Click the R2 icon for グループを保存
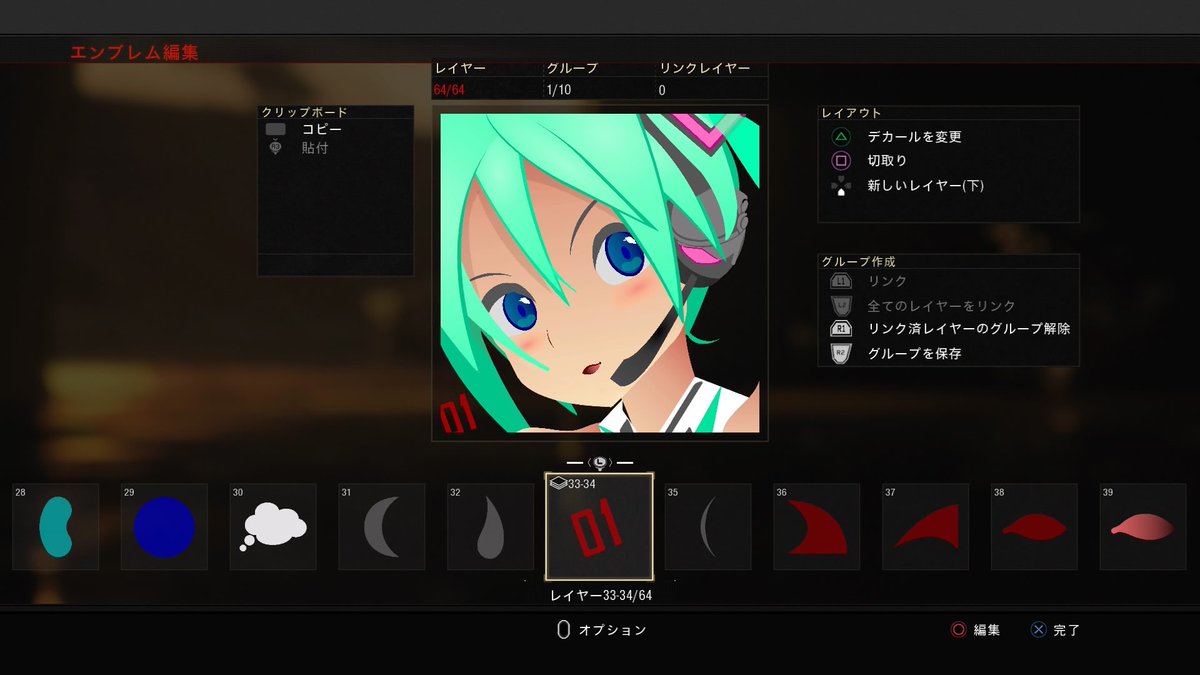Screen dimensions: 1200x675 pos(841,353)
